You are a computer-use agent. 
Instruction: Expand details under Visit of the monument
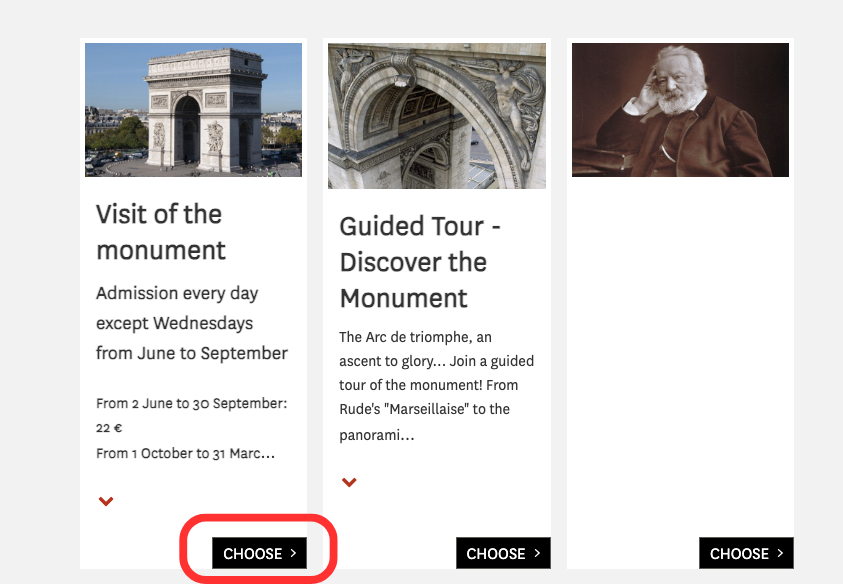[x=106, y=501]
